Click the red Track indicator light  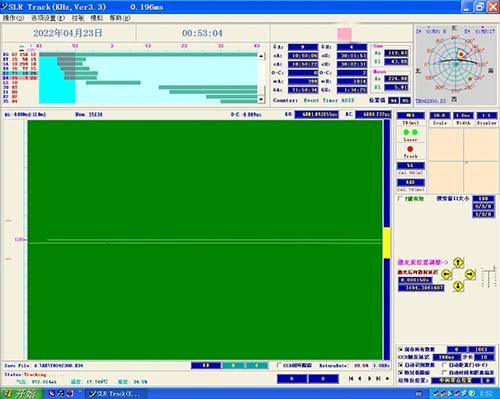tap(410, 149)
